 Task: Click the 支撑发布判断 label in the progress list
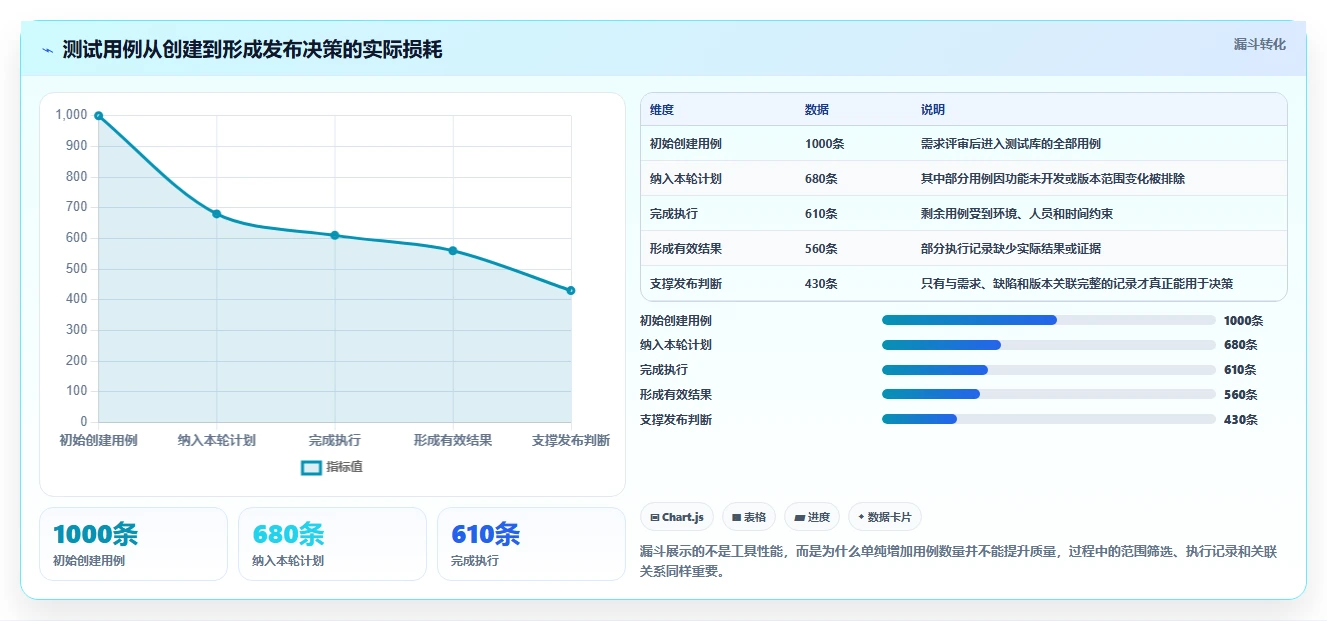pyautogui.click(x=676, y=420)
